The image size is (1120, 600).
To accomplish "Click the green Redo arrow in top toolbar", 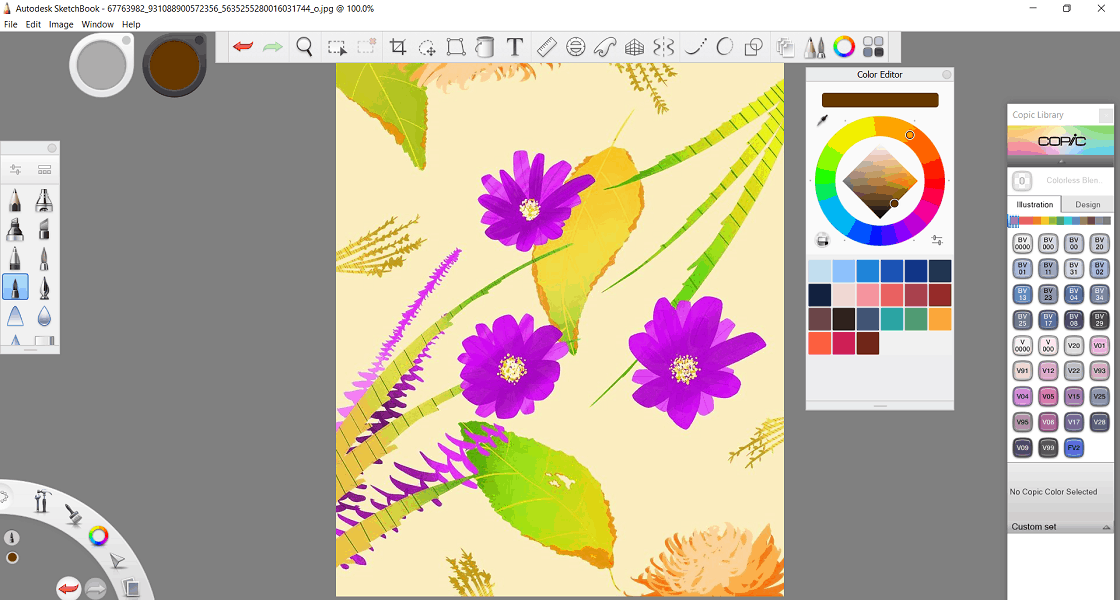I will (273, 47).
